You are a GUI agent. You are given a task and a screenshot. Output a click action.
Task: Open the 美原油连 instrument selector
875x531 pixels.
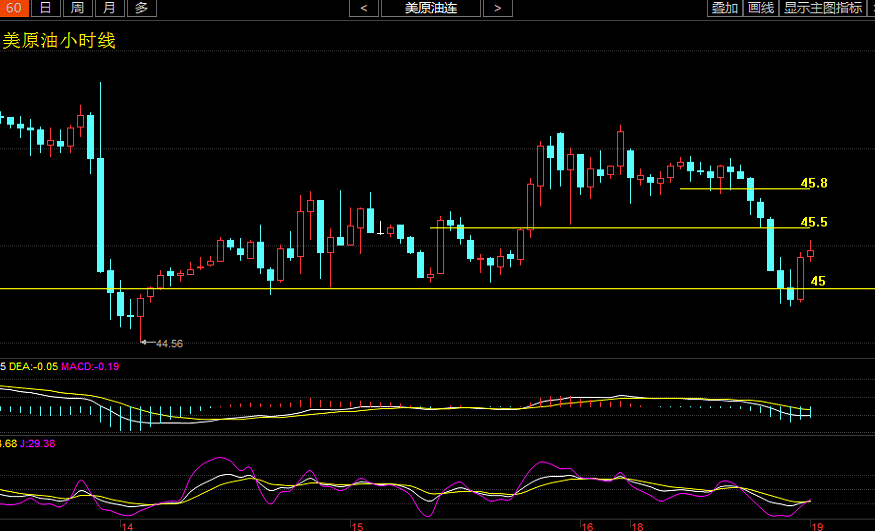(x=431, y=8)
